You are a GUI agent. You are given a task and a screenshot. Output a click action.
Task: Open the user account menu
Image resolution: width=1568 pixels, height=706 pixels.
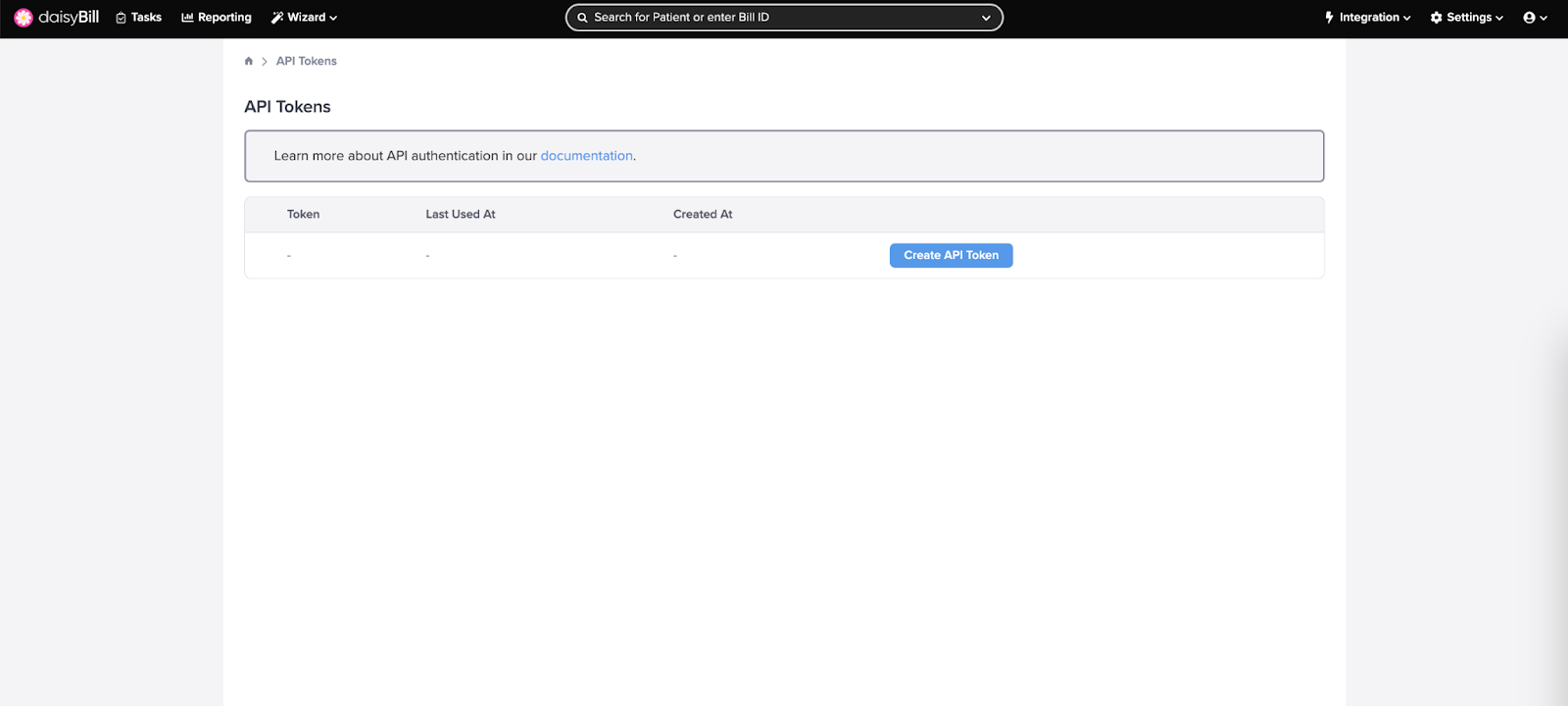[x=1536, y=18]
